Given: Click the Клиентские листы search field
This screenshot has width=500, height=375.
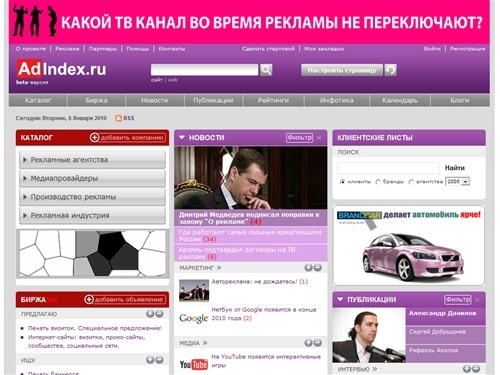Looking at the screenshot, I should 388,168.
